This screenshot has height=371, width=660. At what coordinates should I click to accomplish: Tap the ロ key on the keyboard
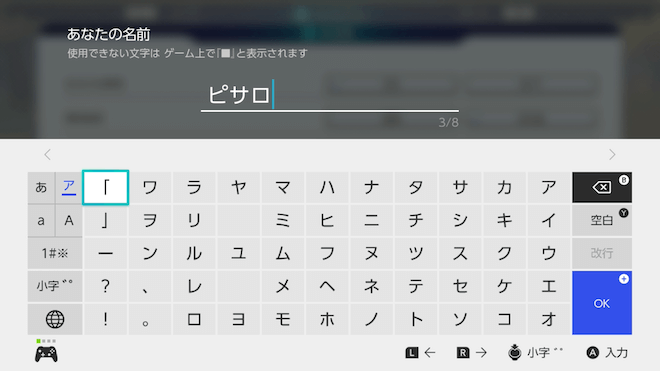pyautogui.click(x=194, y=320)
